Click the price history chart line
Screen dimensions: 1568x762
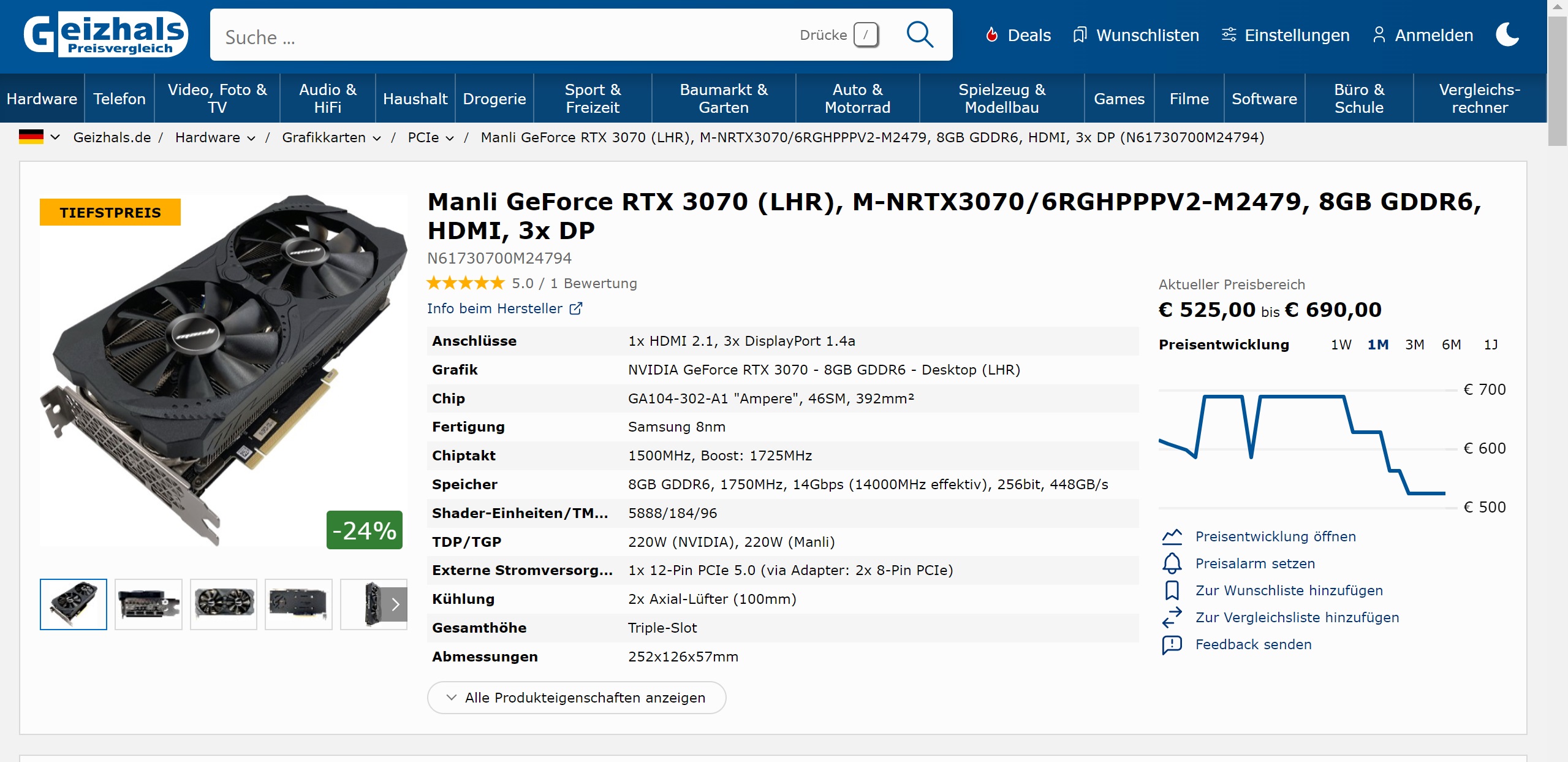pyautogui.click(x=1299, y=397)
